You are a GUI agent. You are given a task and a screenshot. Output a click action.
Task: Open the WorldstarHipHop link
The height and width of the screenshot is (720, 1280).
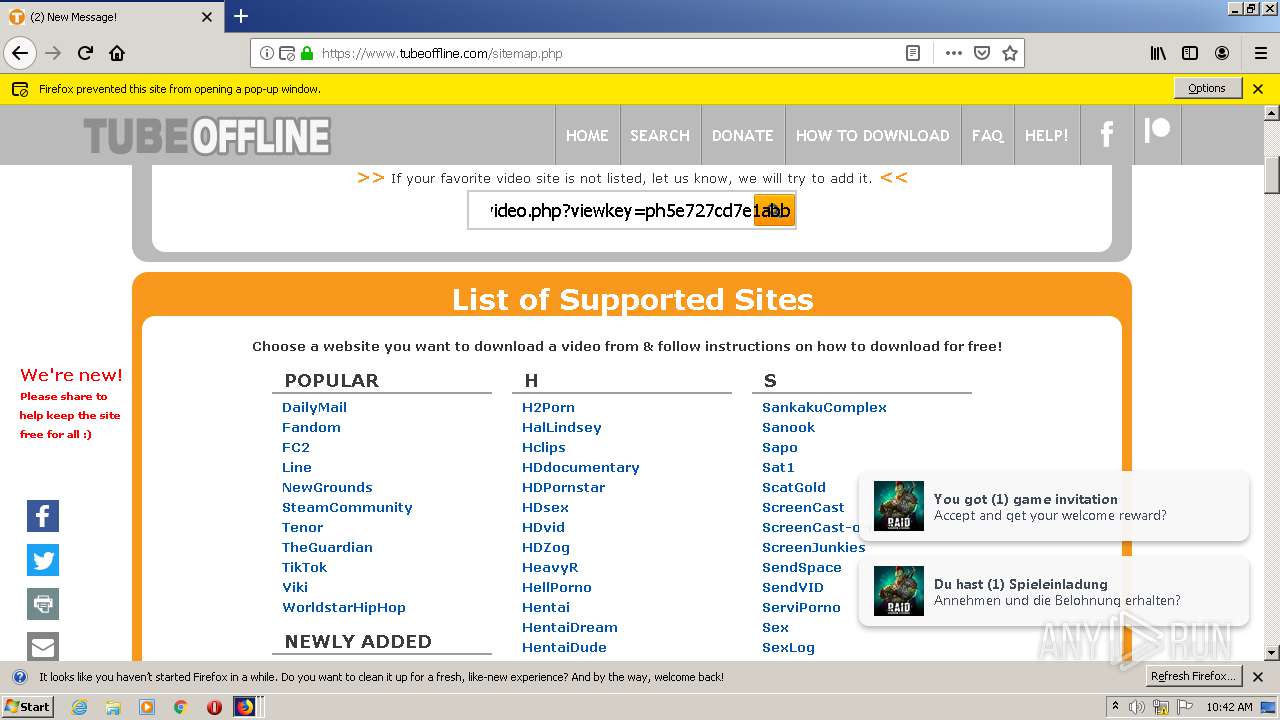pos(344,607)
